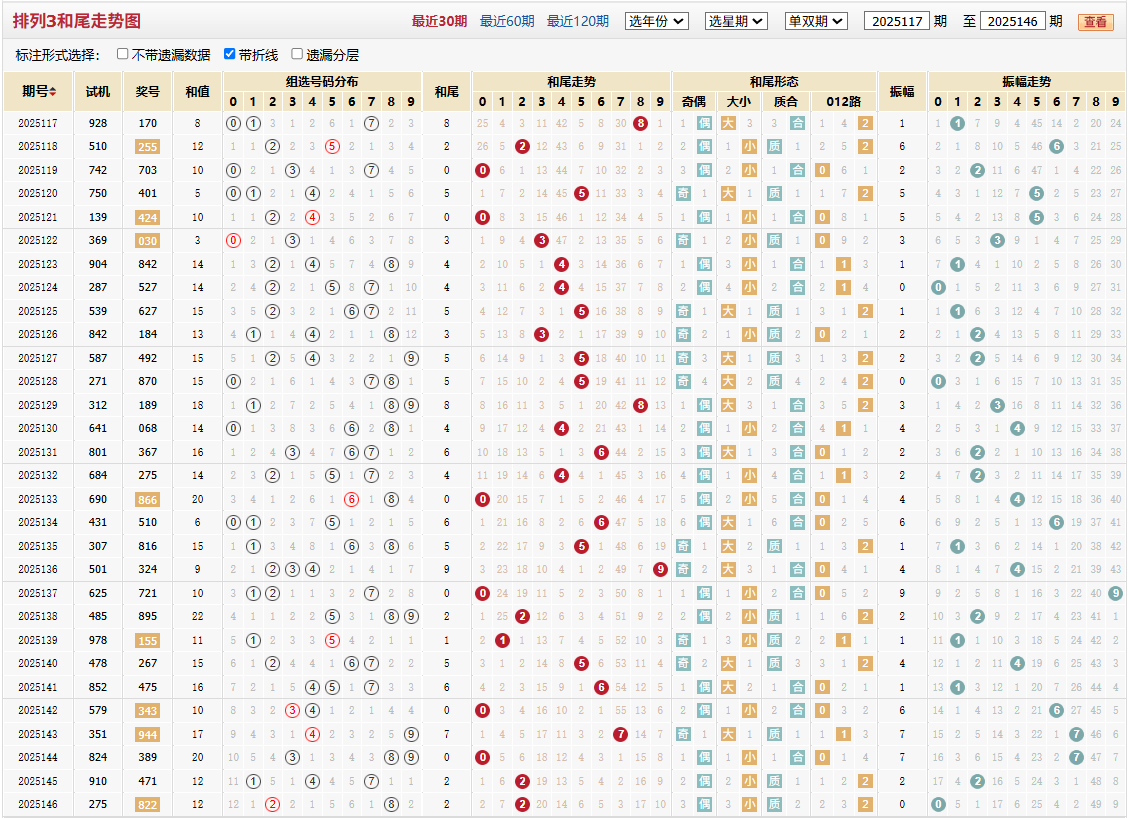
Task: Open the 单双期 dropdown
Action: pyautogui.click(x=817, y=22)
